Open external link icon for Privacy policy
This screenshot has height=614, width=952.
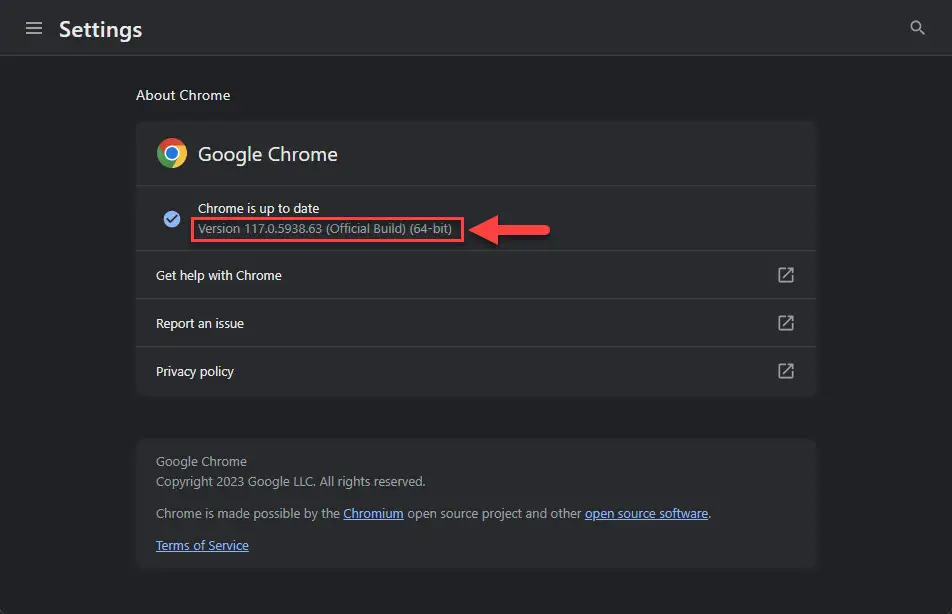(x=786, y=371)
